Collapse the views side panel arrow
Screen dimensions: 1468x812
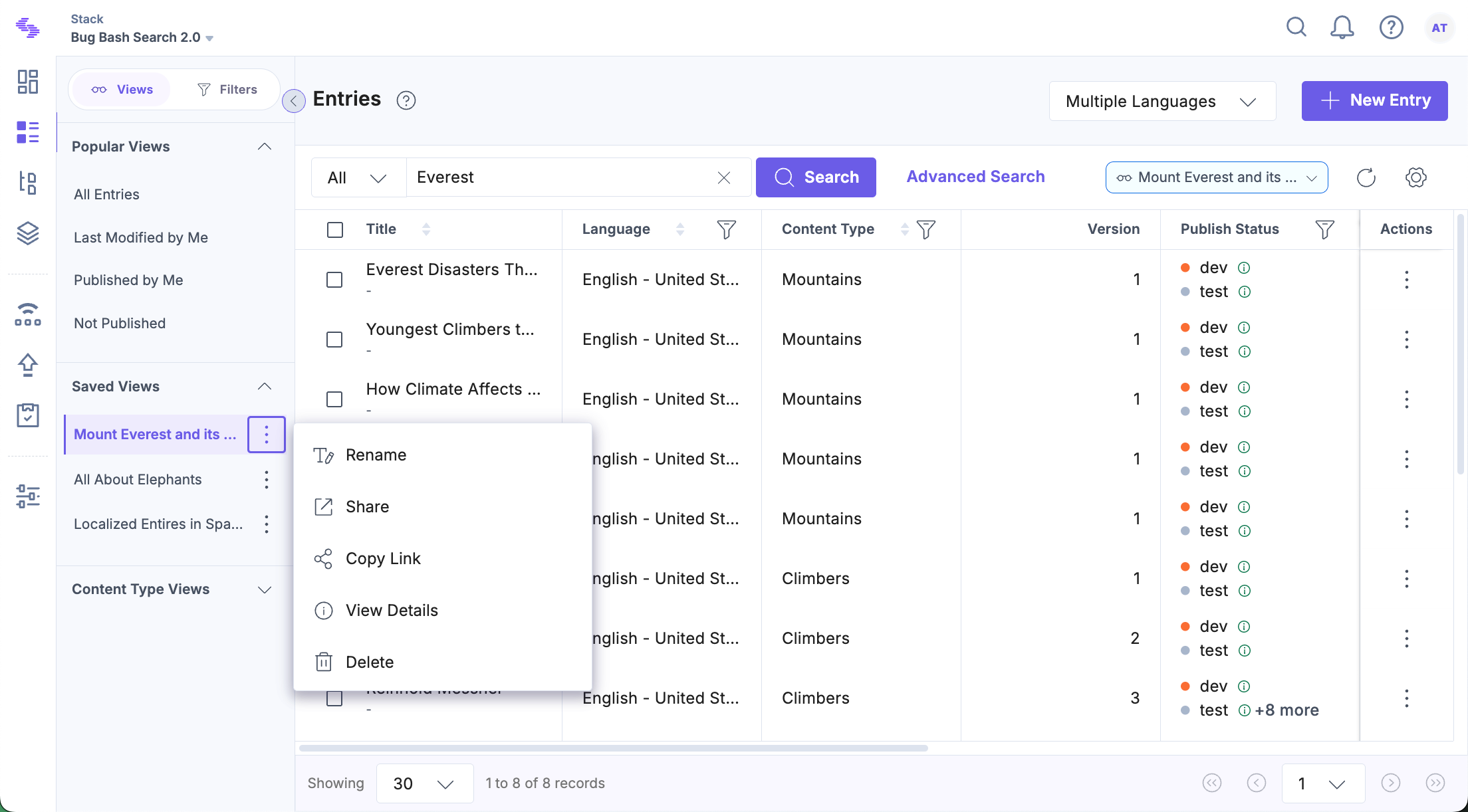coord(294,101)
